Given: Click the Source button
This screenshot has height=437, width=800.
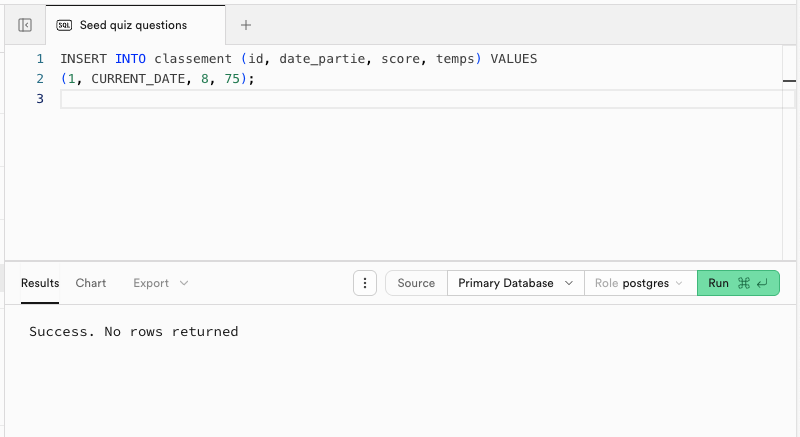Looking at the screenshot, I should [x=416, y=283].
